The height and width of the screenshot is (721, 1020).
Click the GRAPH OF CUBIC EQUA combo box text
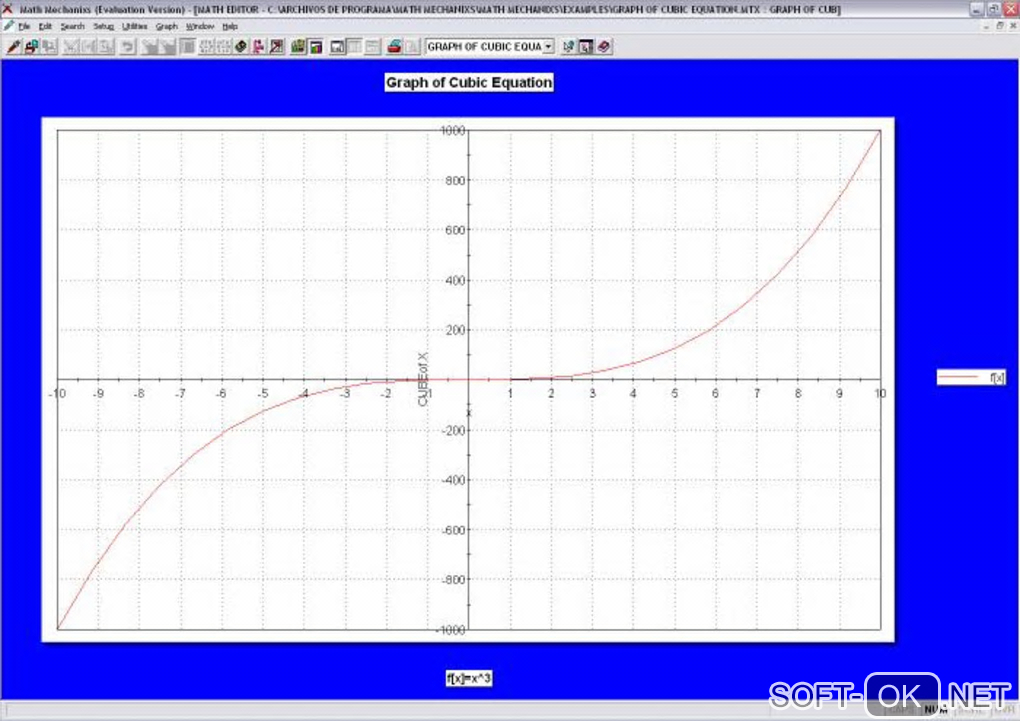[x=484, y=46]
